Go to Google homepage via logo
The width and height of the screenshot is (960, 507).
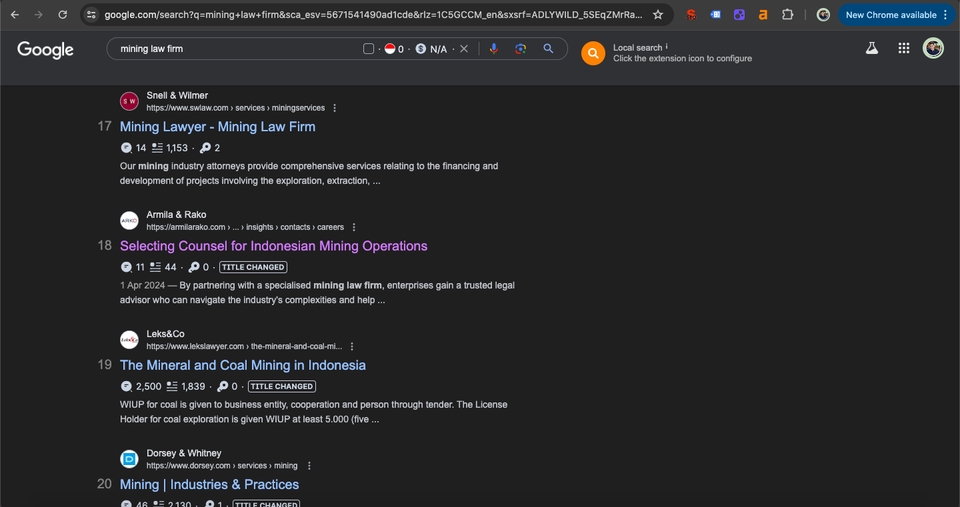click(45, 50)
